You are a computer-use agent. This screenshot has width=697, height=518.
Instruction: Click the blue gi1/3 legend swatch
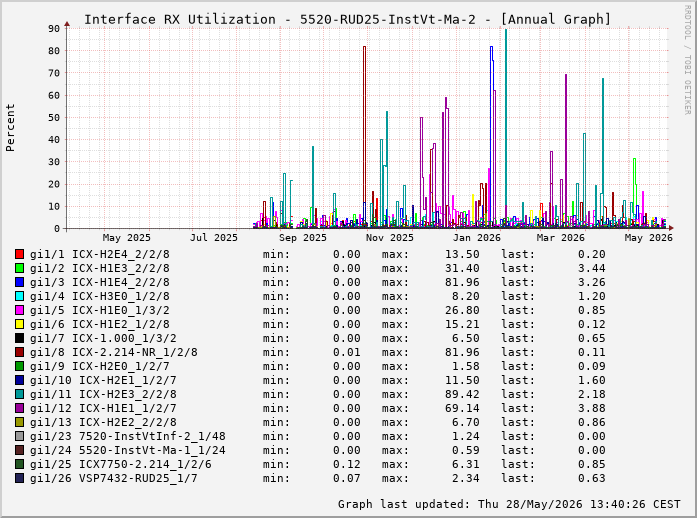pyautogui.click(x=19, y=282)
